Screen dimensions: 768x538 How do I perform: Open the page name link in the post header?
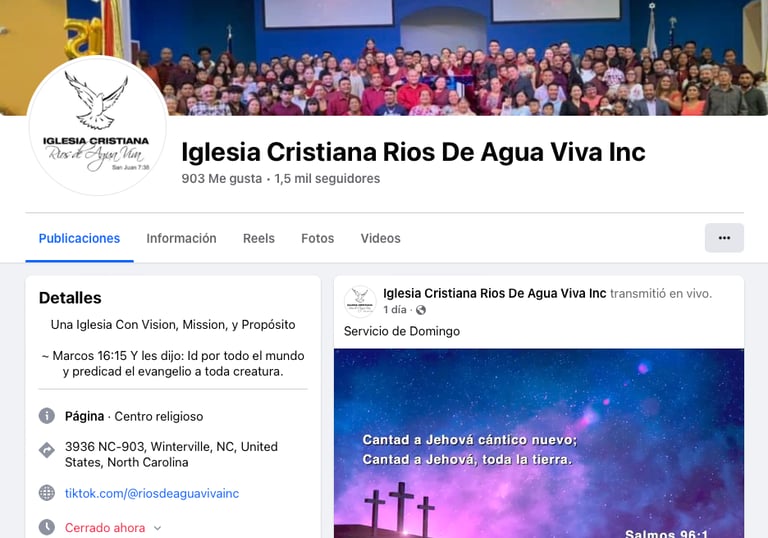pyautogui.click(x=495, y=293)
